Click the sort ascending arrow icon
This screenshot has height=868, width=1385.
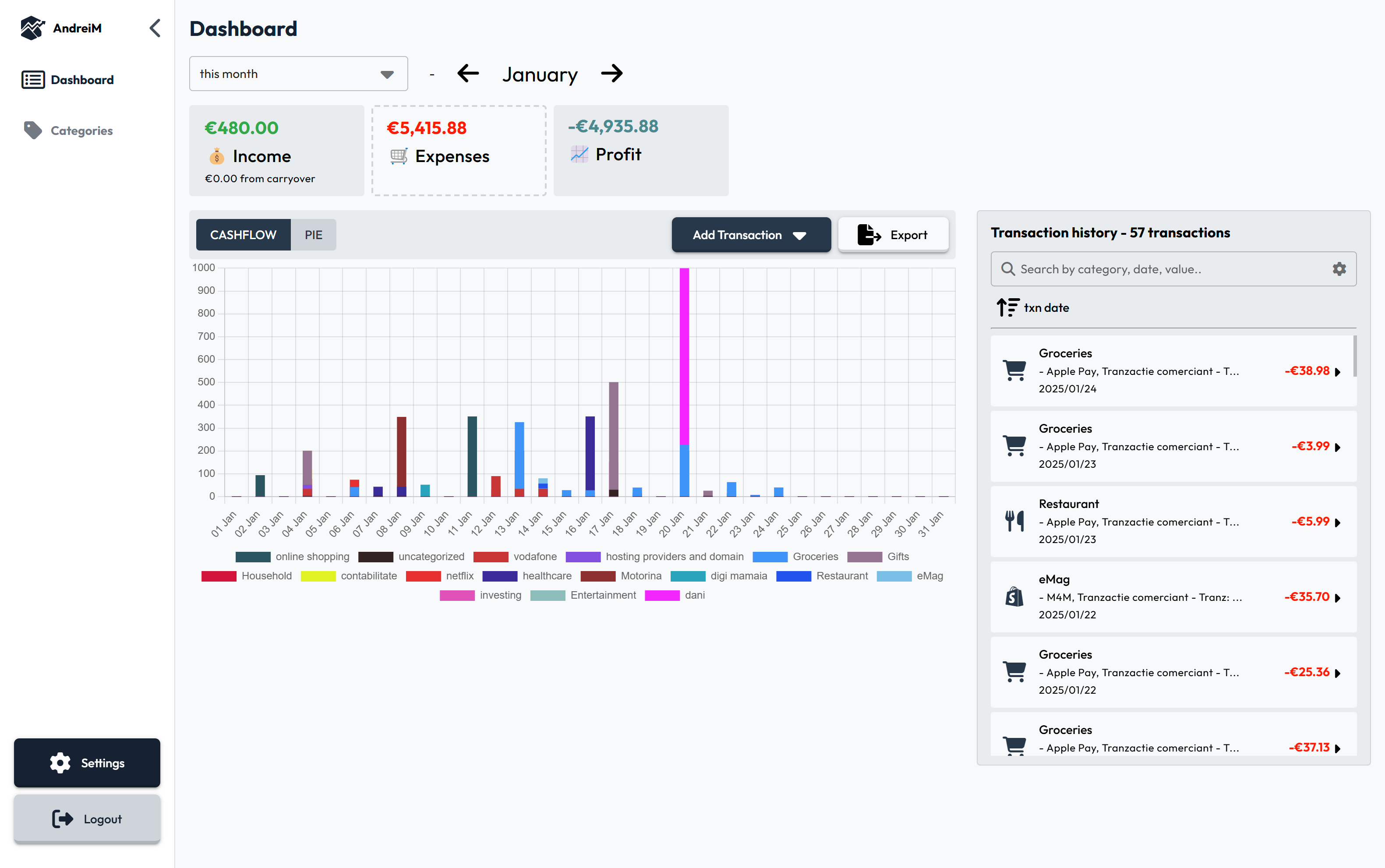(1008, 308)
